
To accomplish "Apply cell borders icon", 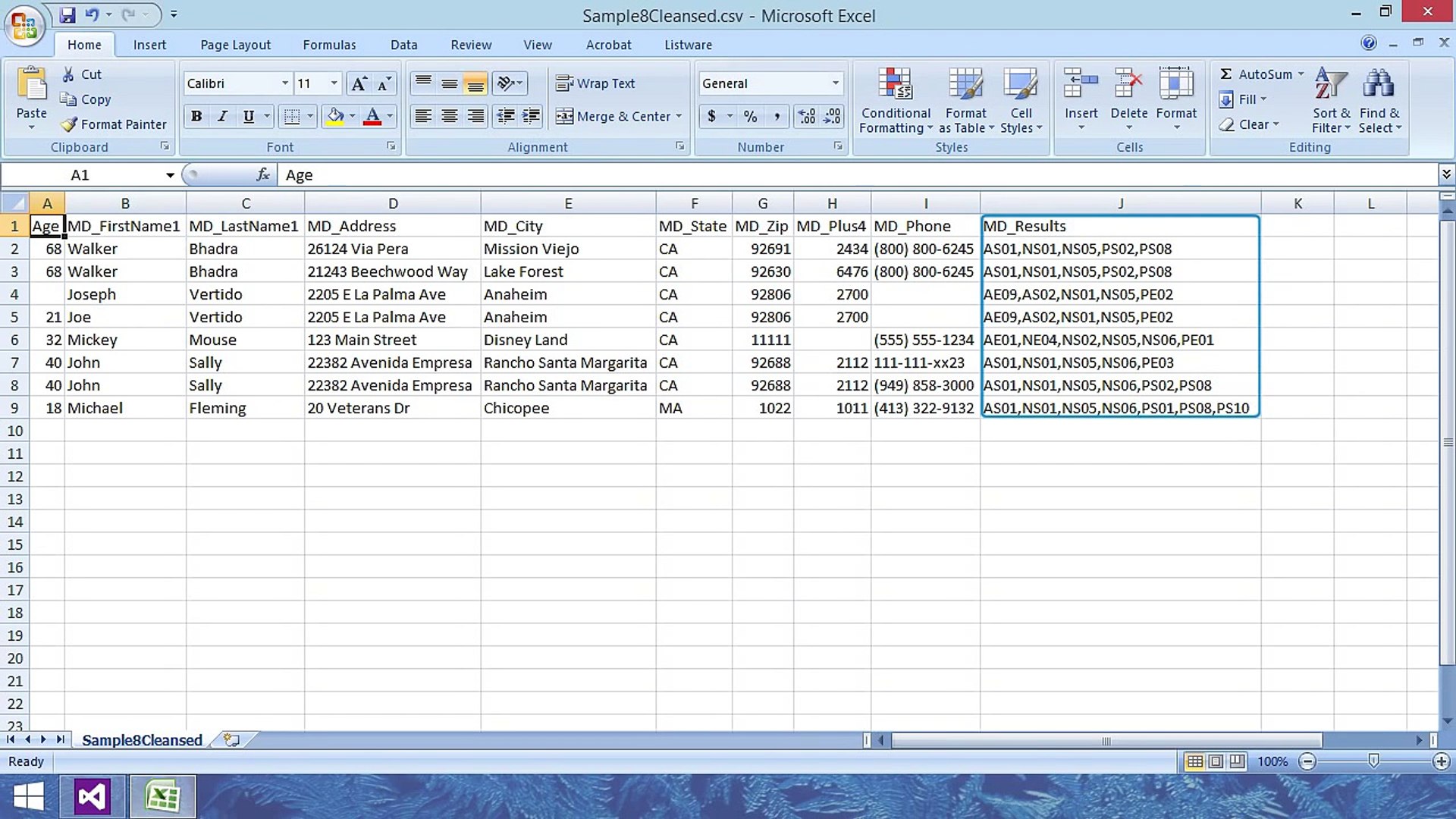I will pyautogui.click(x=291, y=116).
